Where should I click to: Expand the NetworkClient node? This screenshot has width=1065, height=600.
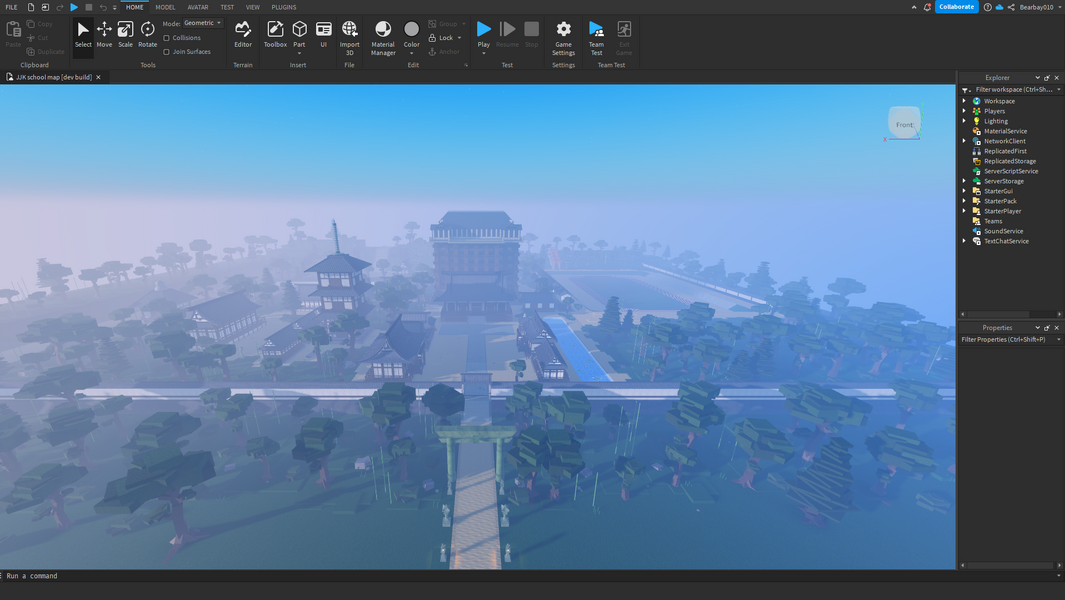(x=964, y=141)
